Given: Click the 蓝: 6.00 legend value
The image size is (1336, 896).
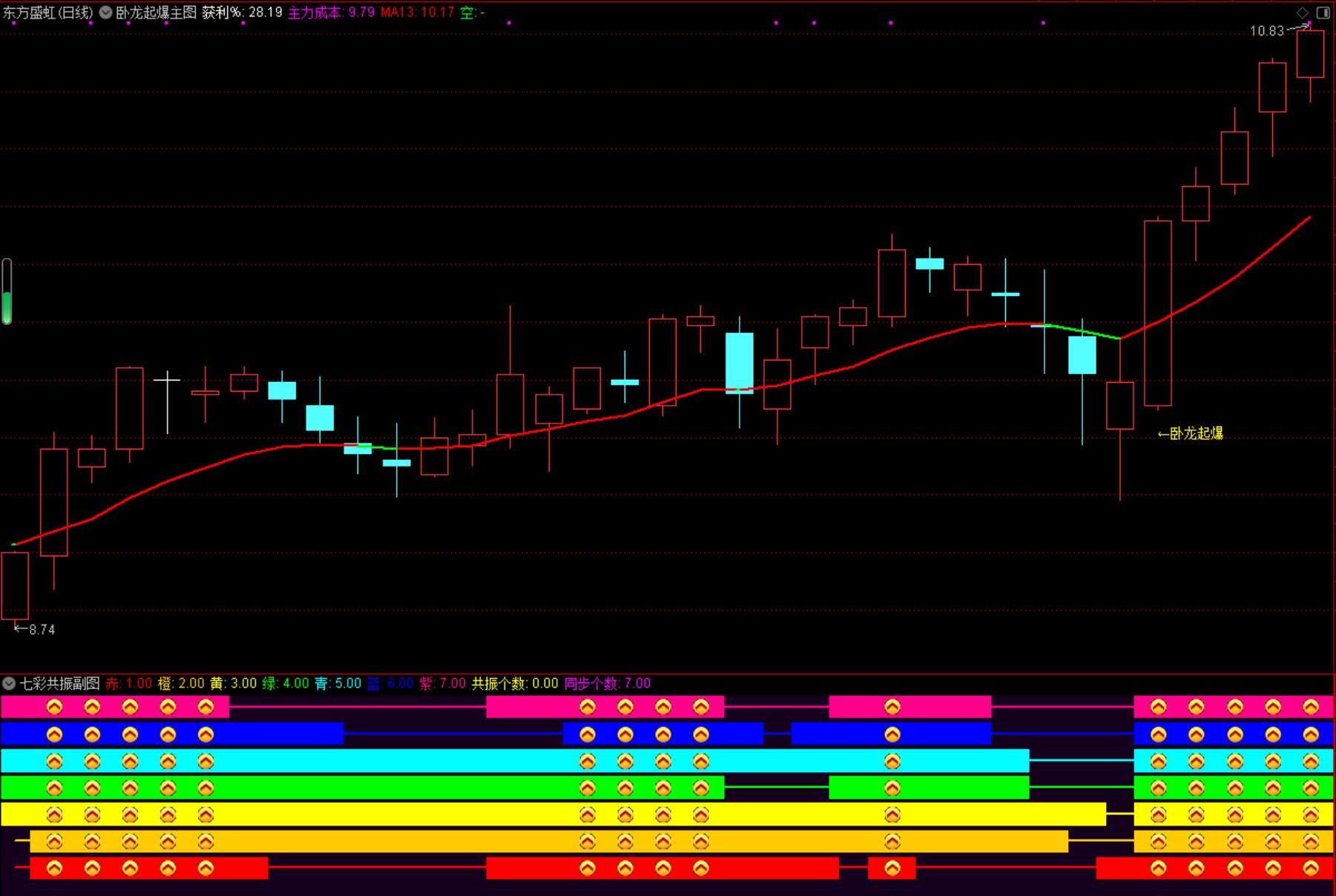Looking at the screenshot, I should pos(390,683).
